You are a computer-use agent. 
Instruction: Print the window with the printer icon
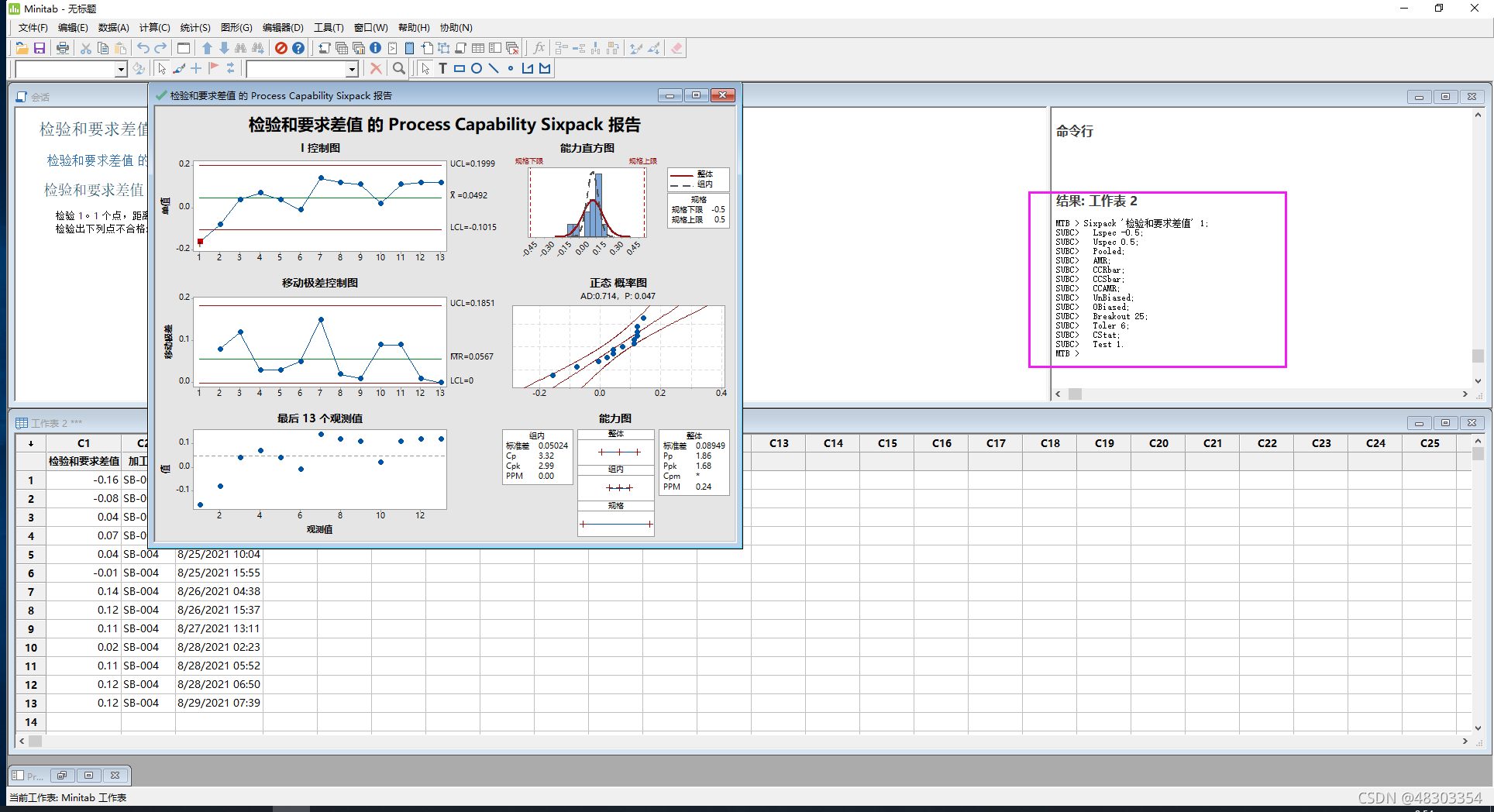(63, 48)
